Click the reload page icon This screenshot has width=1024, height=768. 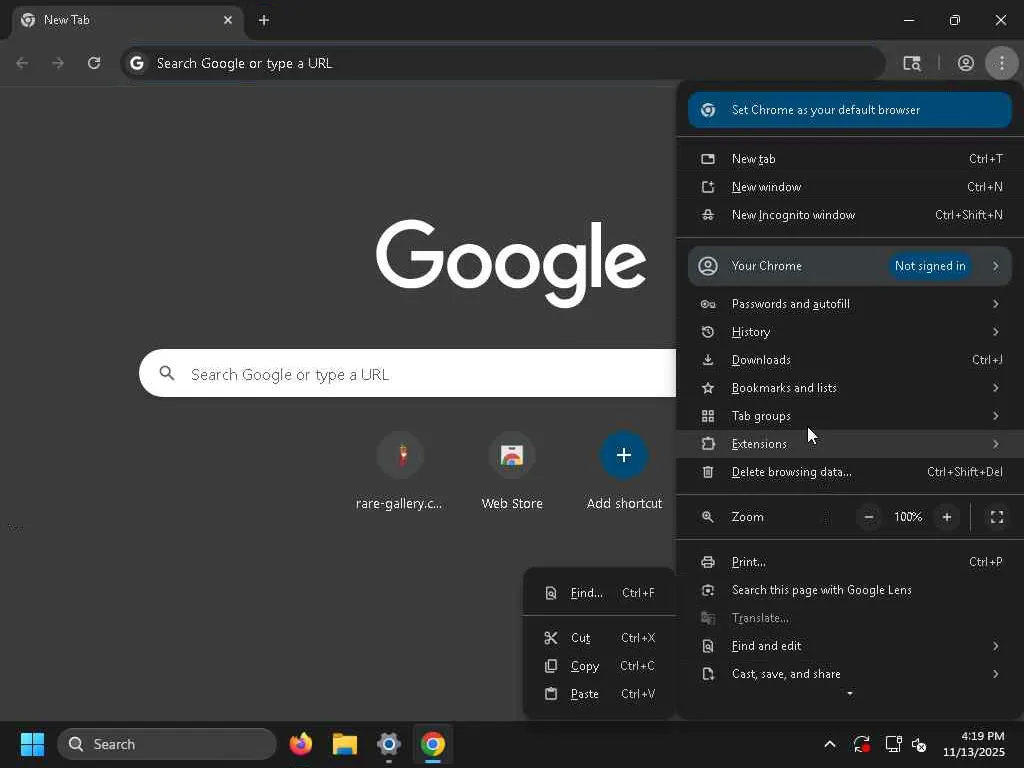(94, 63)
